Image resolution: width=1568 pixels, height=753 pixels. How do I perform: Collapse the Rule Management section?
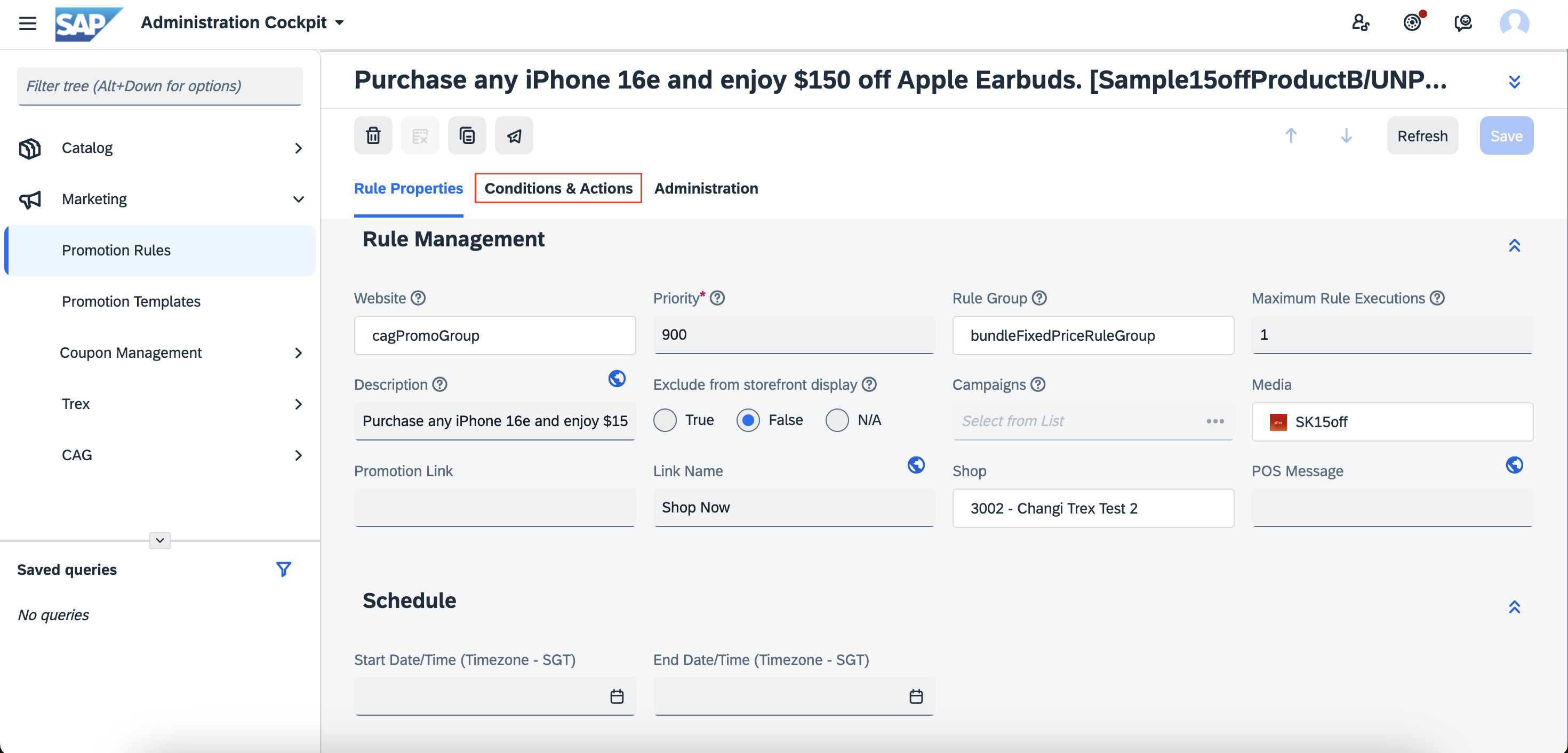click(1515, 245)
